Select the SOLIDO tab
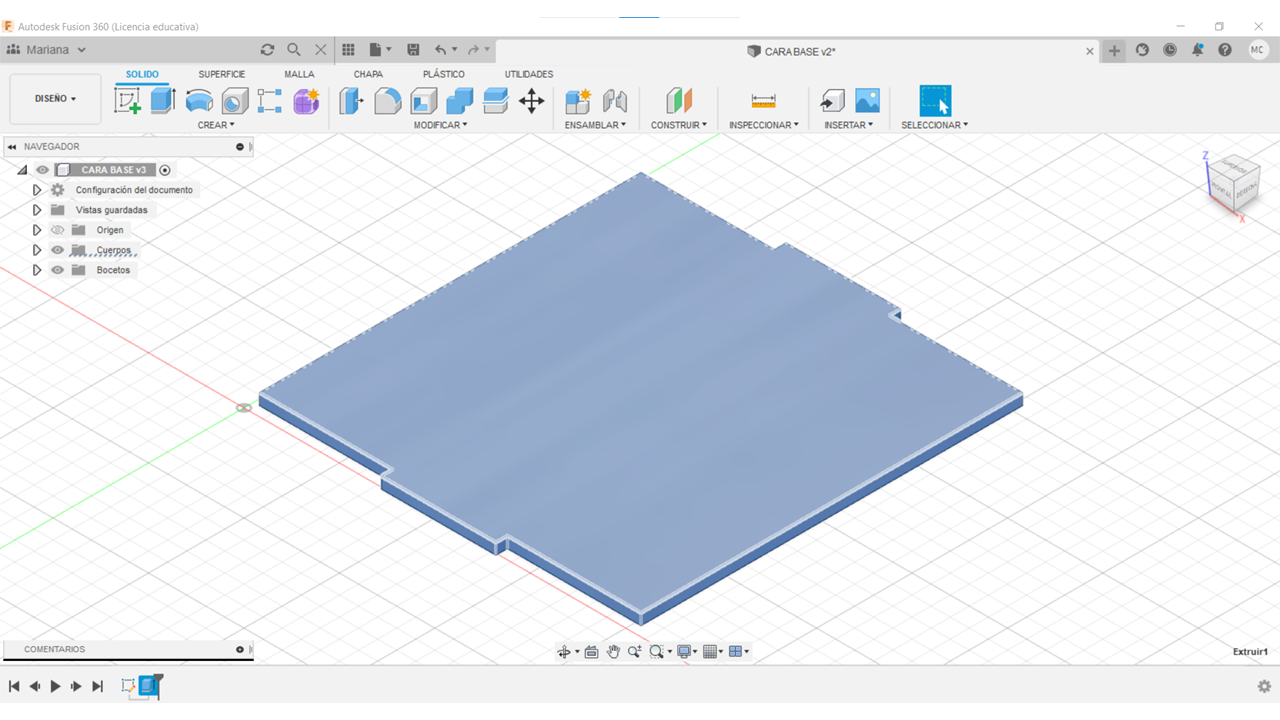1280x720 pixels. [x=142, y=74]
